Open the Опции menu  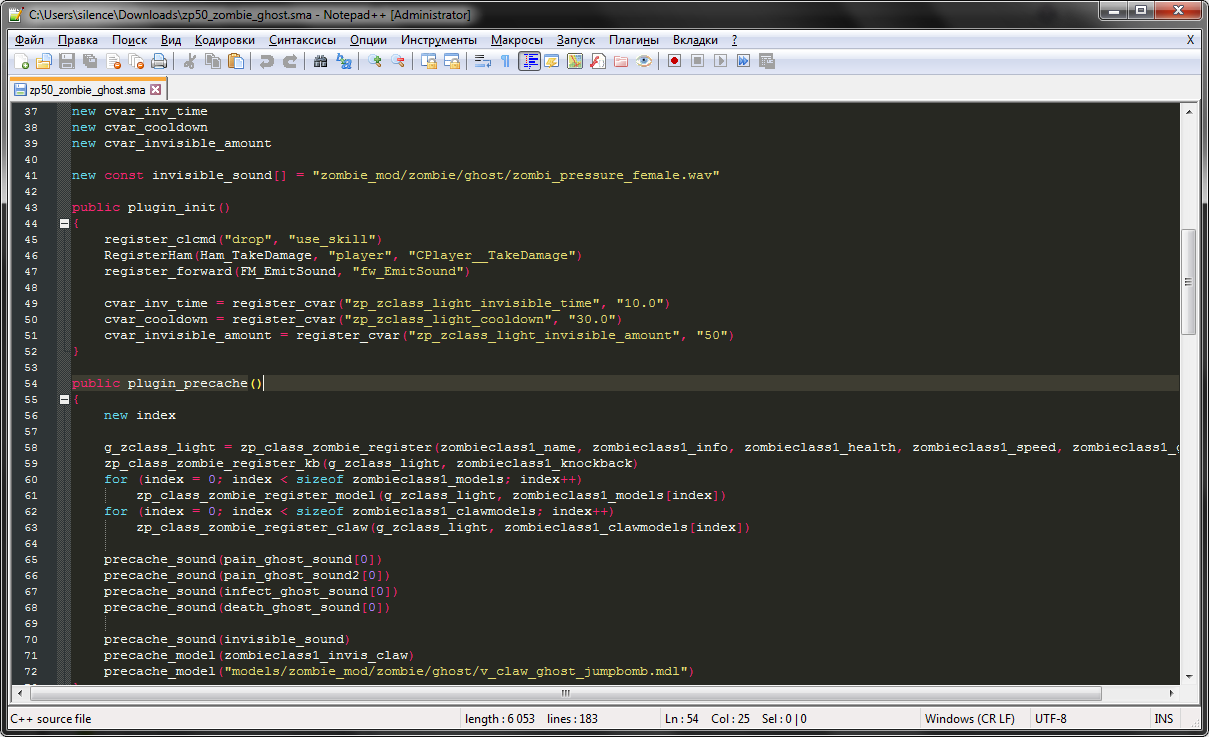369,40
